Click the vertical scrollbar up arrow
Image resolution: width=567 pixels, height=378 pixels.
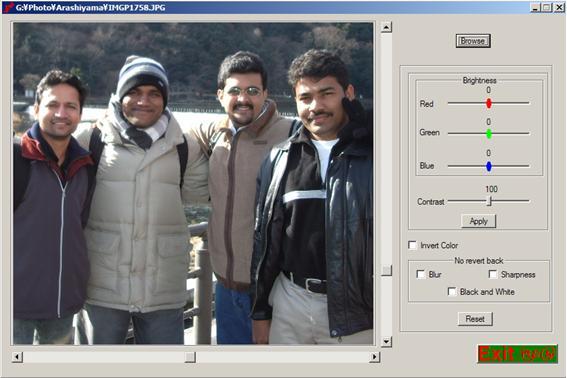pos(386,27)
